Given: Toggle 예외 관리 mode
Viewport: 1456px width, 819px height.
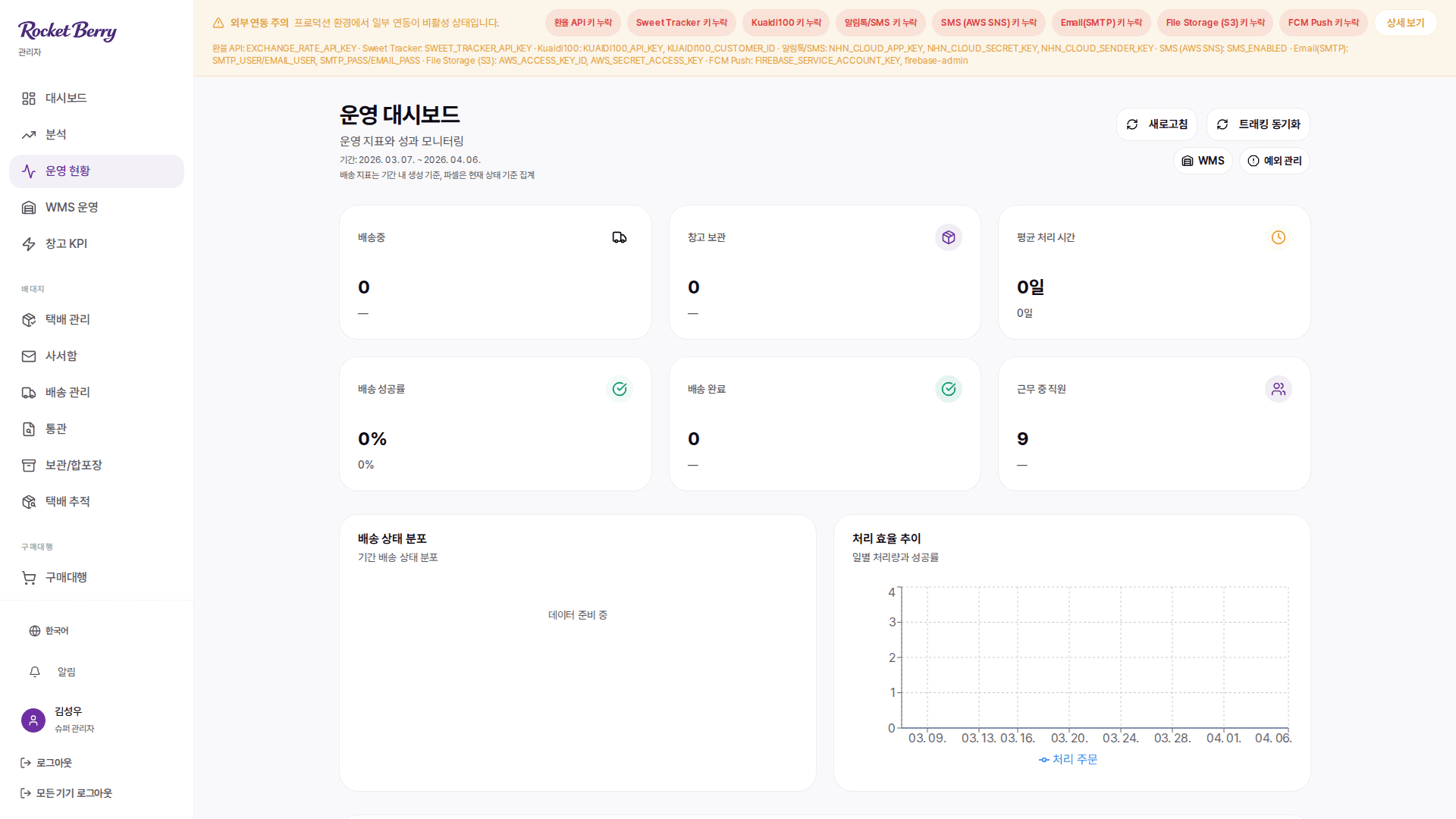Looking at the screenshot, I should (x=1274, y=160).
